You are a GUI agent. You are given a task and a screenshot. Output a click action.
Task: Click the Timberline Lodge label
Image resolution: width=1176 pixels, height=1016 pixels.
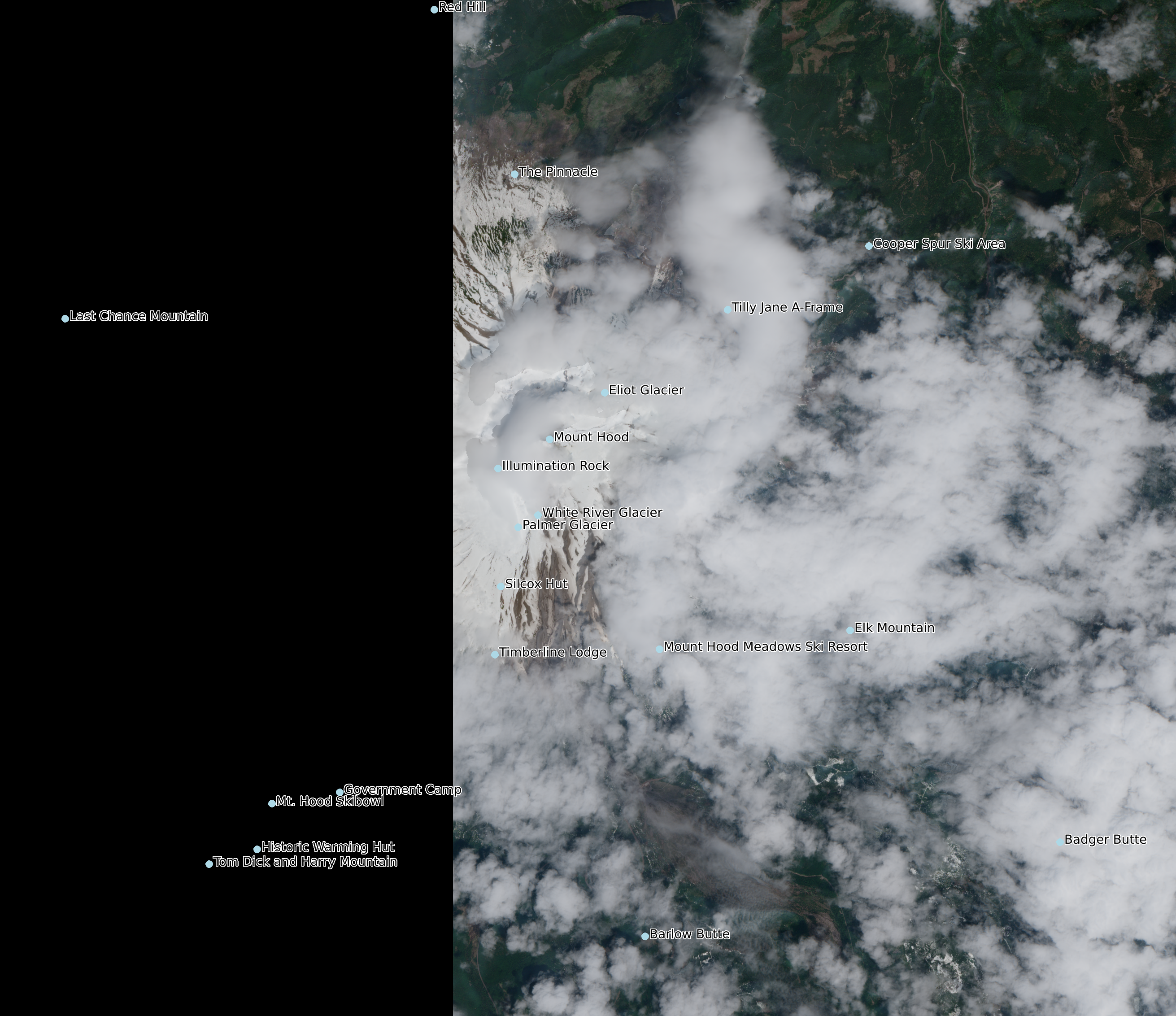pyautogui.click(x=553, y=653)
